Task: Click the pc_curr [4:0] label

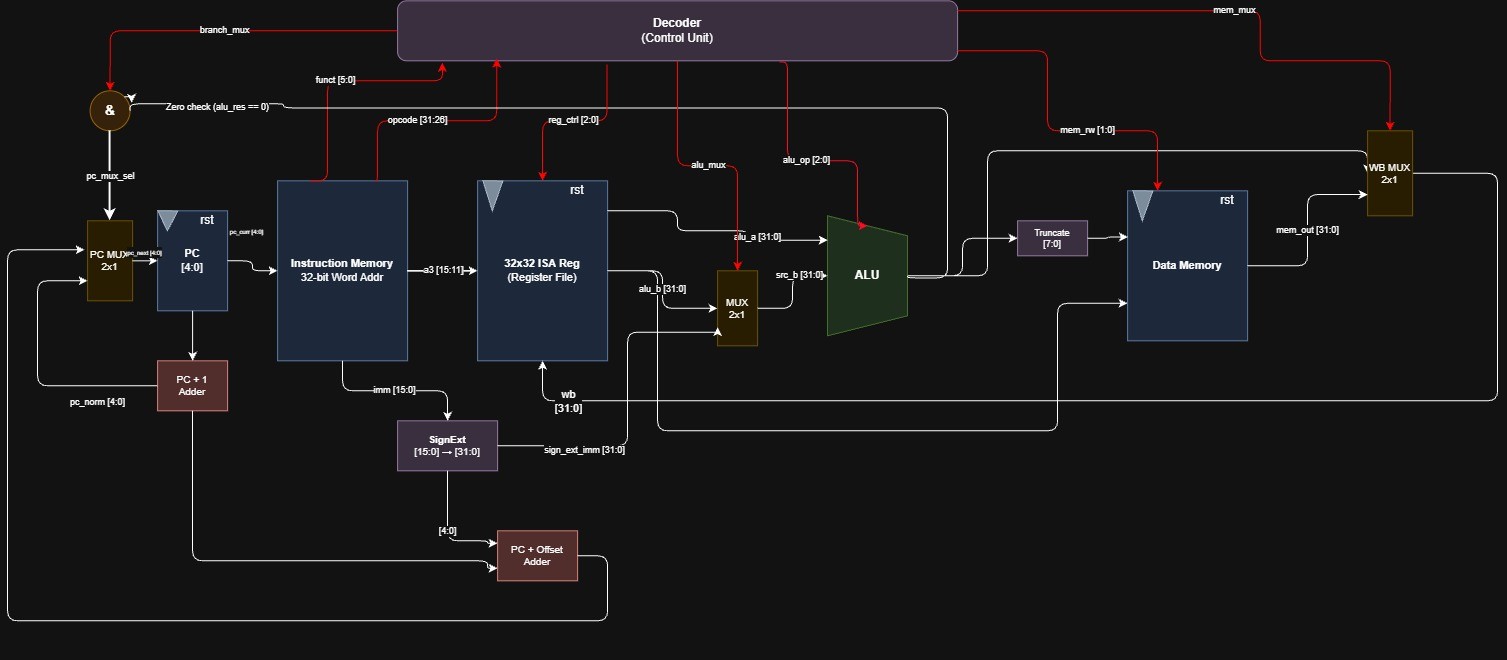Action: pos(246,232)
